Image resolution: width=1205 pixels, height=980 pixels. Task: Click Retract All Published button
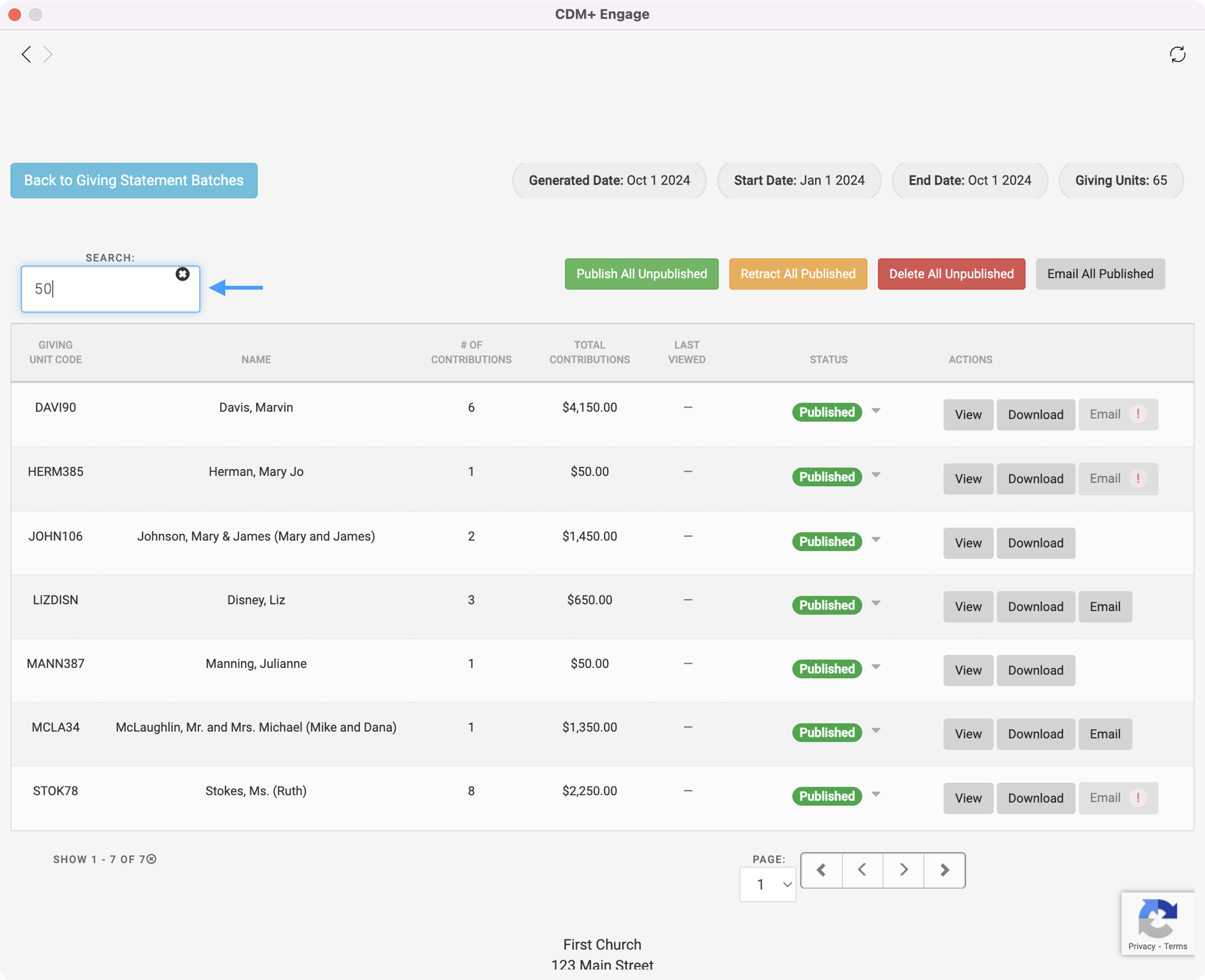pyautogui.click(x=798, y=274)
